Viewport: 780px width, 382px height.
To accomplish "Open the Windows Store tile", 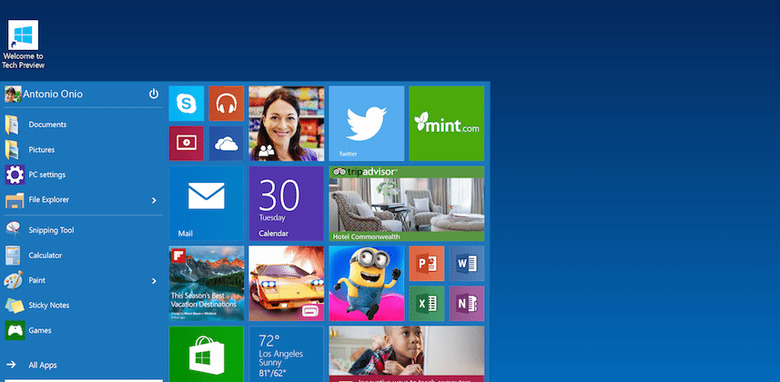I will coord(206,354).
